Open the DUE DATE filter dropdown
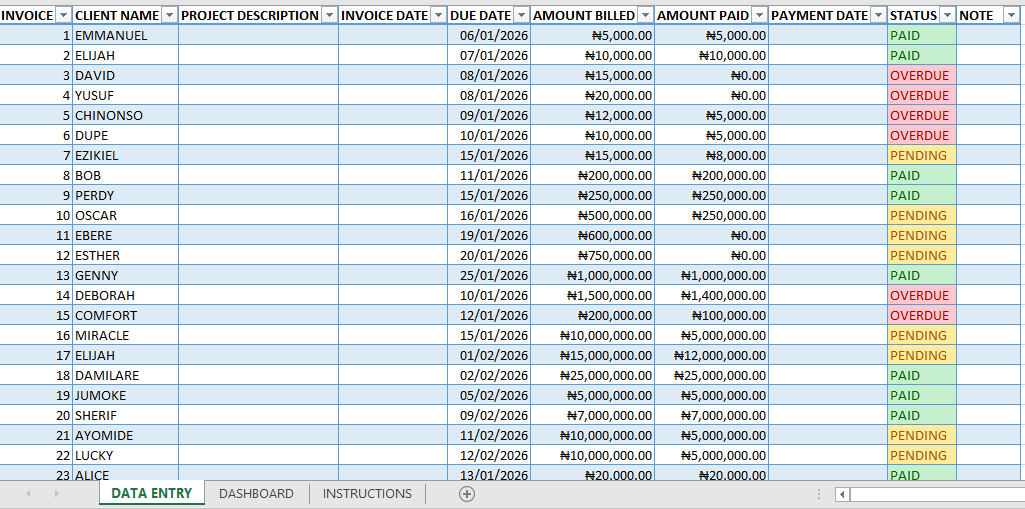 point(522,15)
